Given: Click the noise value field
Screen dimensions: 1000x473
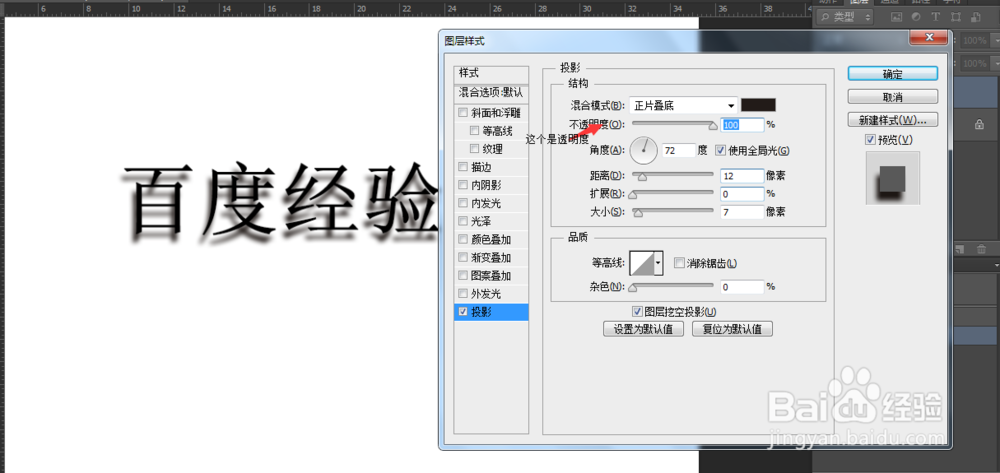Looking at the screenshot, I should coord(742,287).
